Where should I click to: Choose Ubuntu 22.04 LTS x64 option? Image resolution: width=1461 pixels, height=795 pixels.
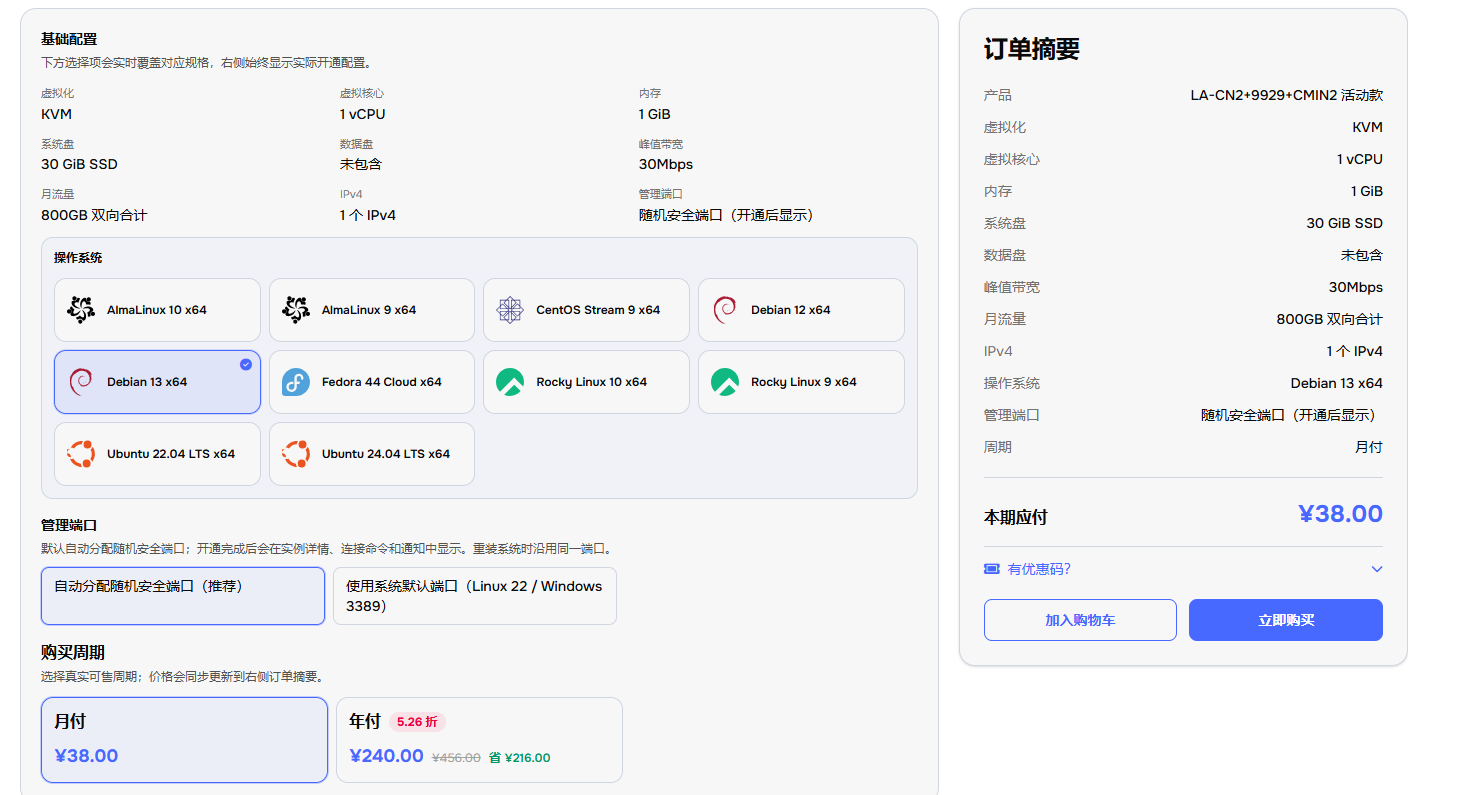[158, 454]
